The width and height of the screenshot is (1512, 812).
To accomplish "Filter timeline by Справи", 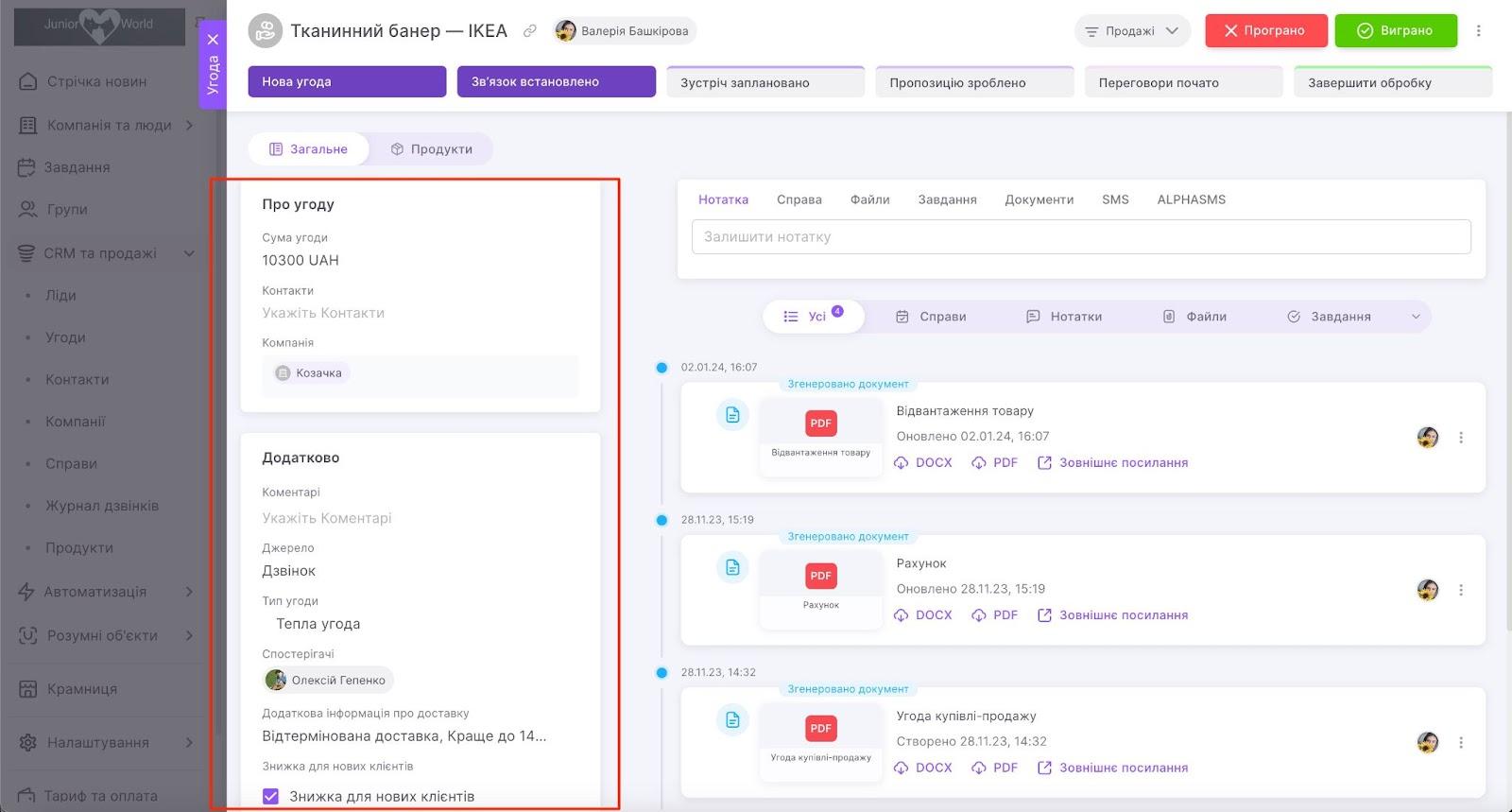I will (x=931, y=317).
